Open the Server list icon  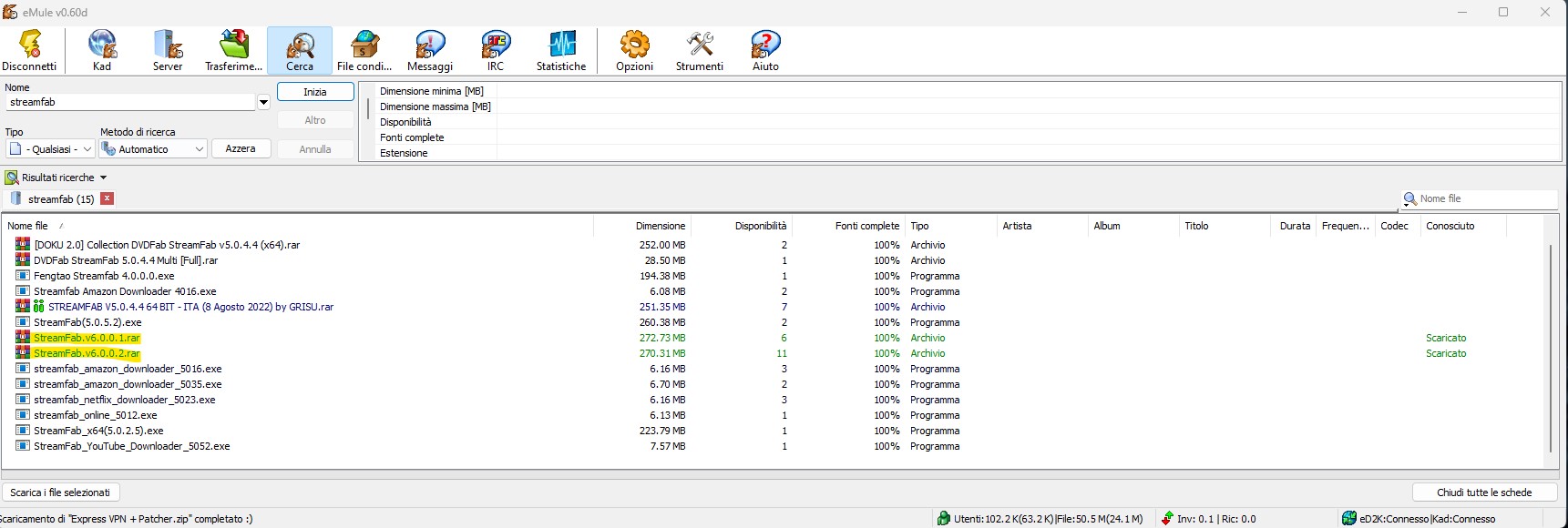coord(168,51)
